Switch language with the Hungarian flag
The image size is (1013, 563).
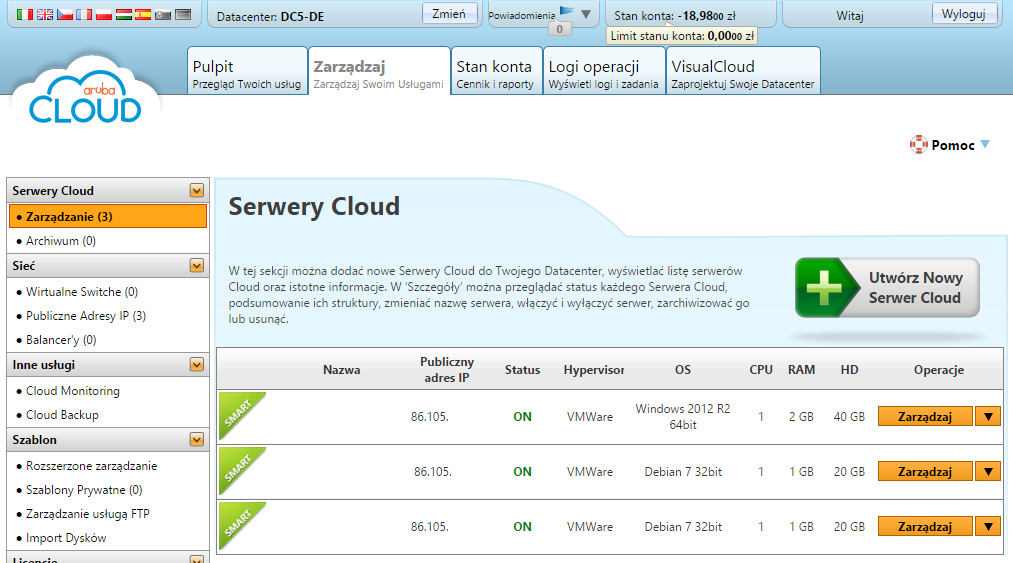click(x=123, y=14)
